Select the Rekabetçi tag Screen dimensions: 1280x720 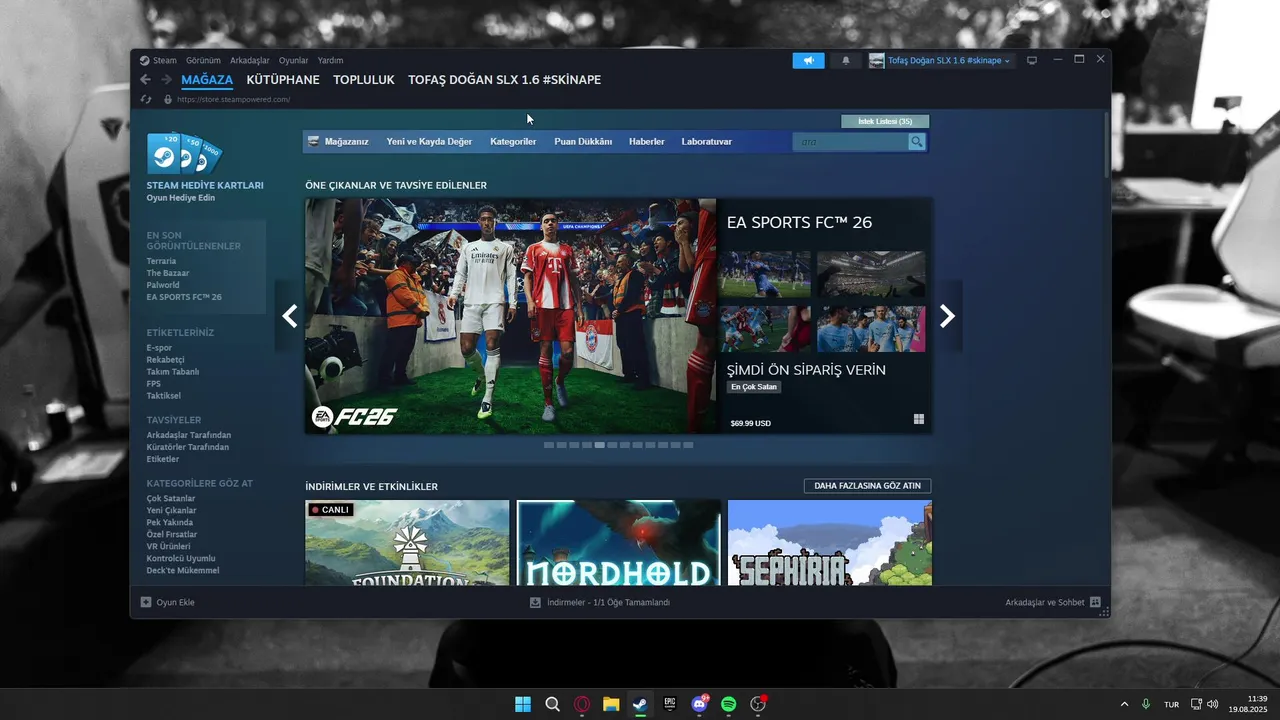click(165, 360)
